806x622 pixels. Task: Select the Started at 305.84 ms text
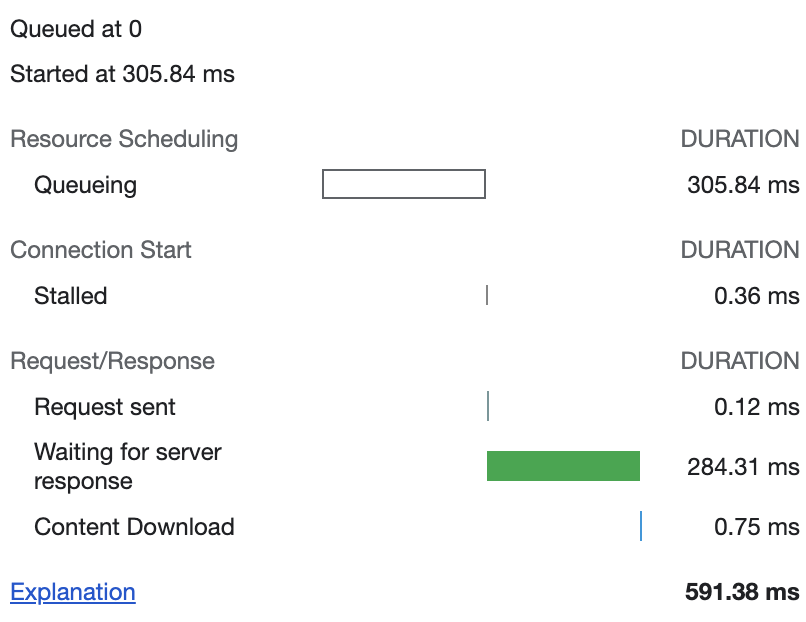(x=122, y=74)
